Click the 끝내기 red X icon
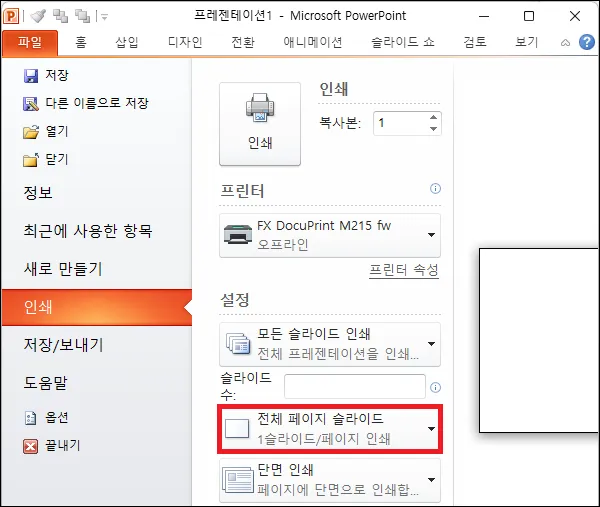The width and height of the screenshot is (600, 507). point(31,446)
